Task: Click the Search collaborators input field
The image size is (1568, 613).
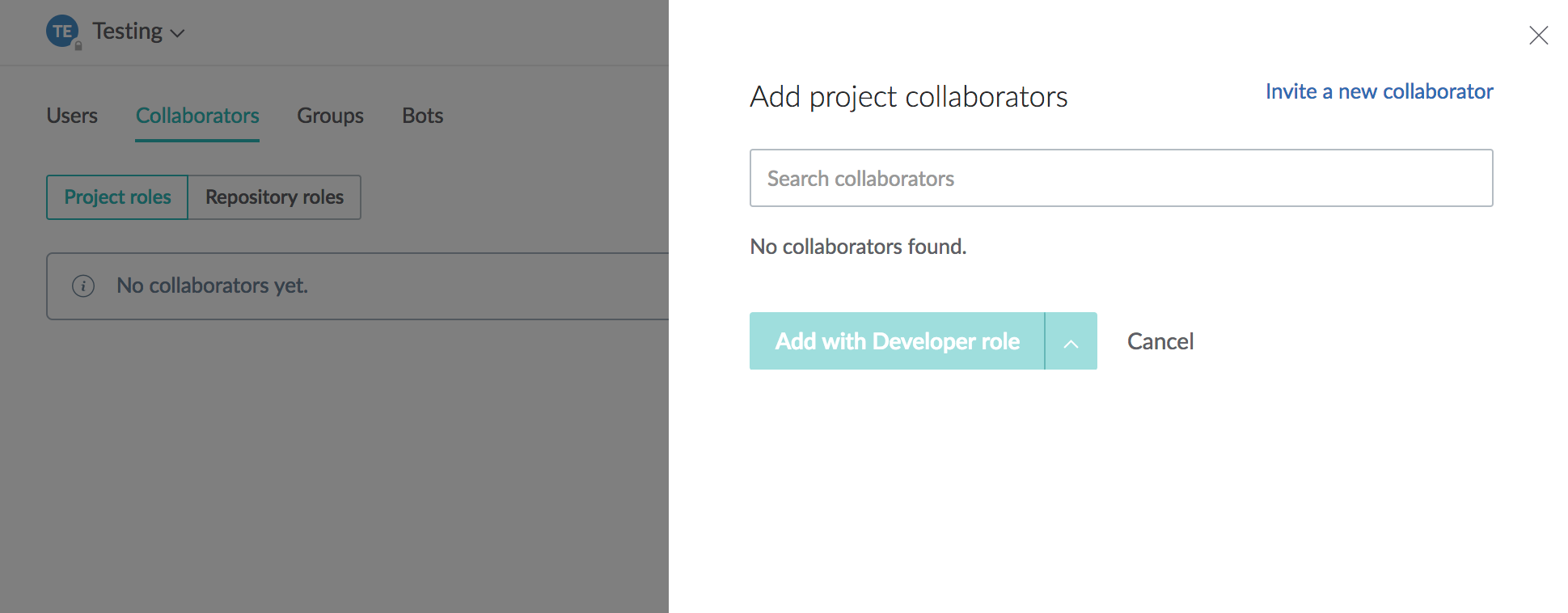Action: pyautogui.click(x=1120, y=178)
